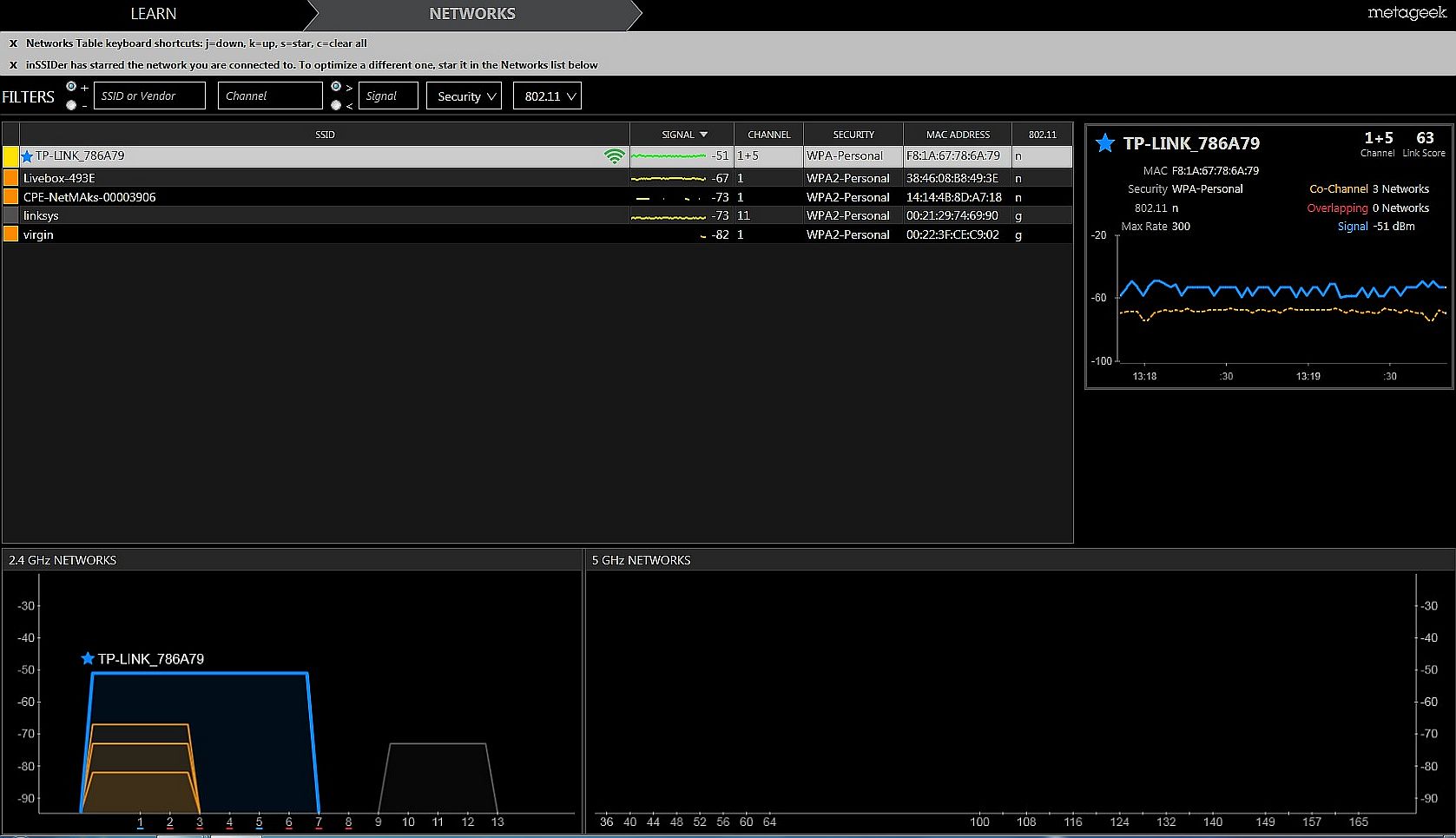Viewport: 1456px width, 838px height.
Task: Click the blue star in the details panel
Action: tap(1104, 143)
